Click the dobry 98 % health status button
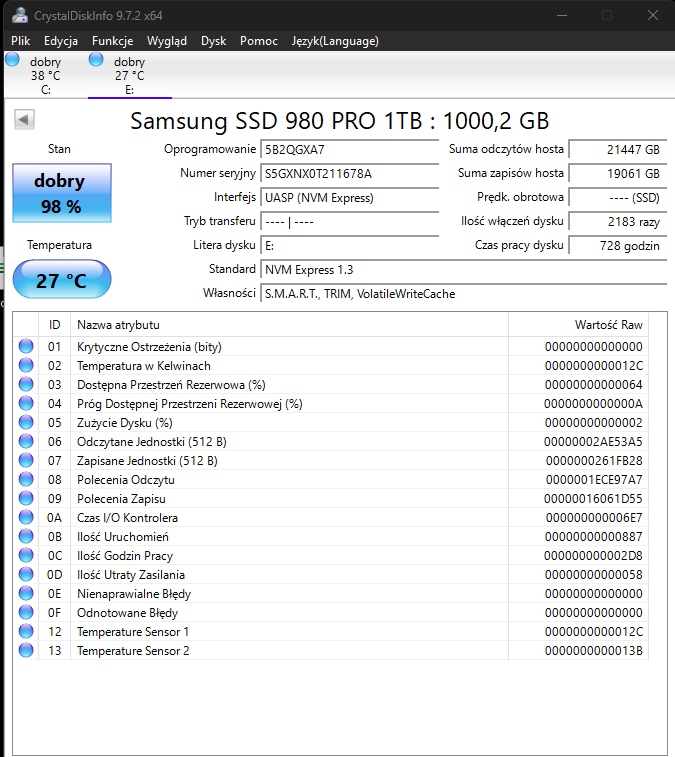The width and height of the screenshot is (675, 757). click(x=59, y=194)
